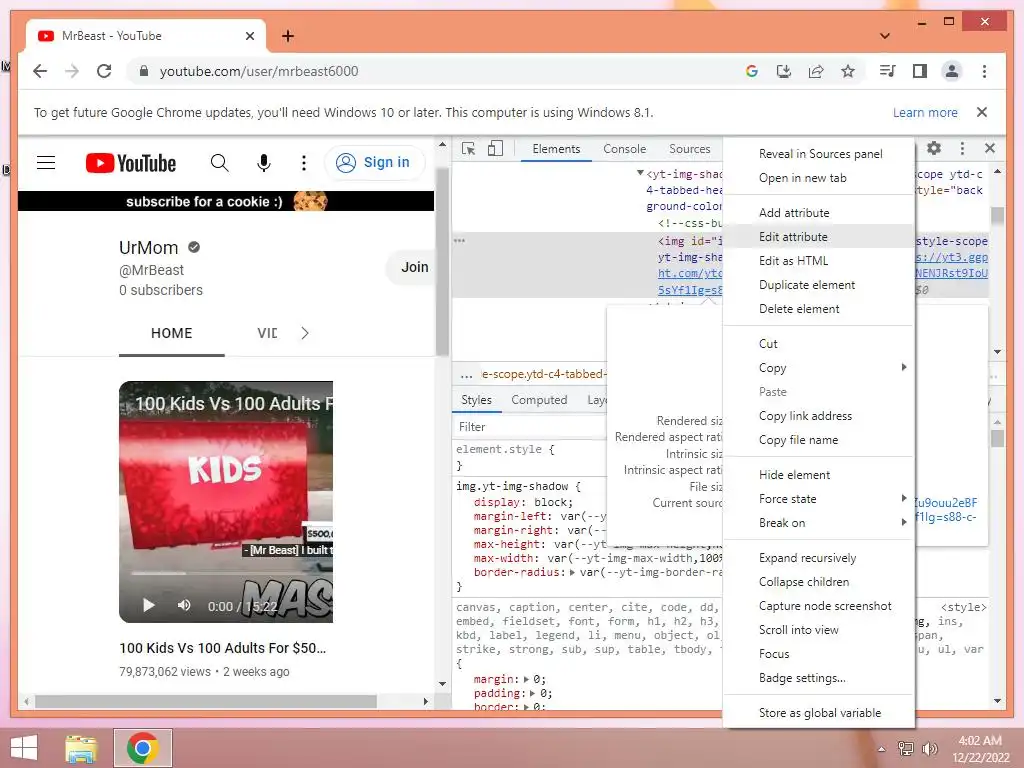The image size is (1024, 768).
Task: Click the site lock icon
Action: tap(144, 71)
